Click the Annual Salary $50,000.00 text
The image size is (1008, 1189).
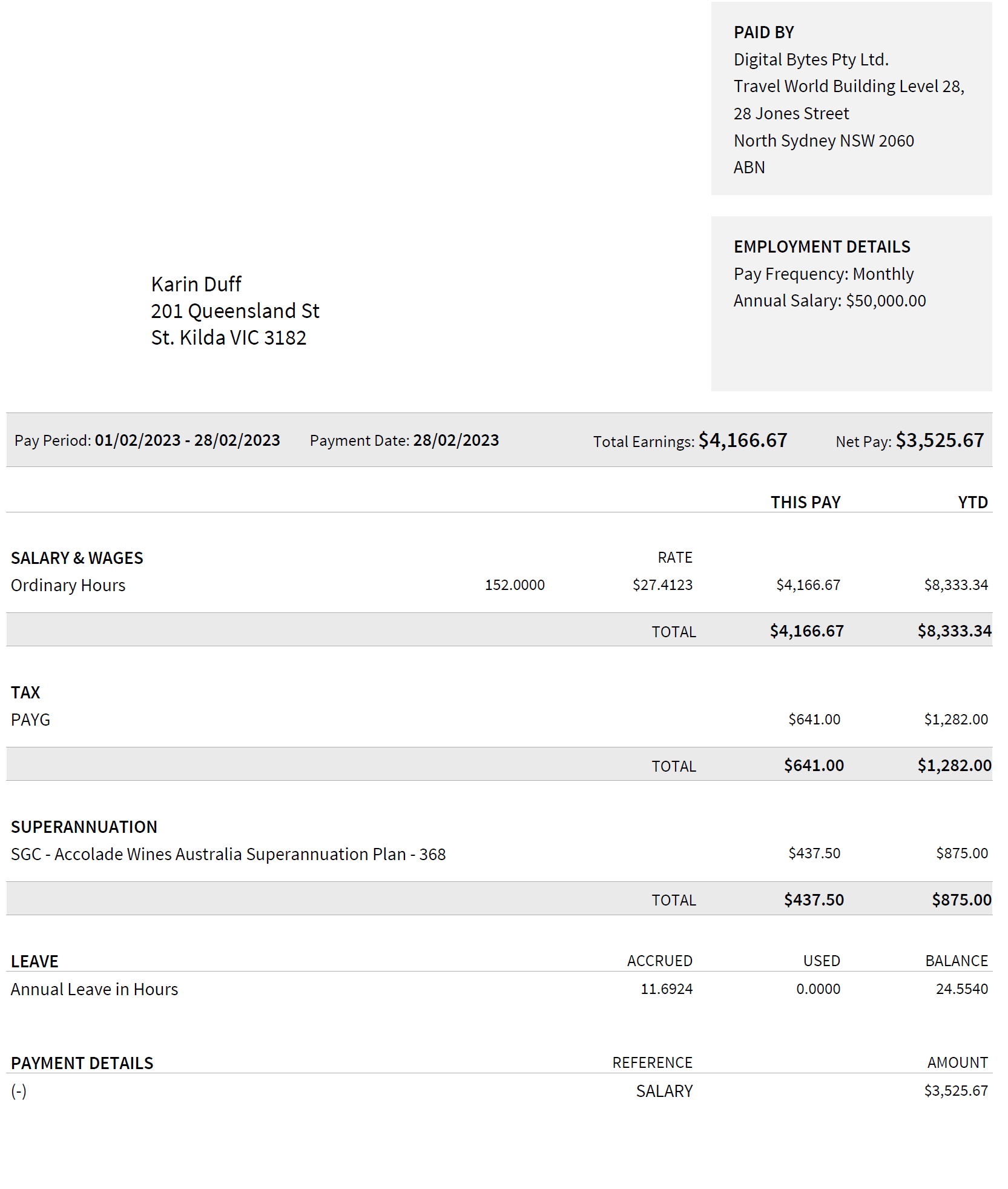point(829,301)
